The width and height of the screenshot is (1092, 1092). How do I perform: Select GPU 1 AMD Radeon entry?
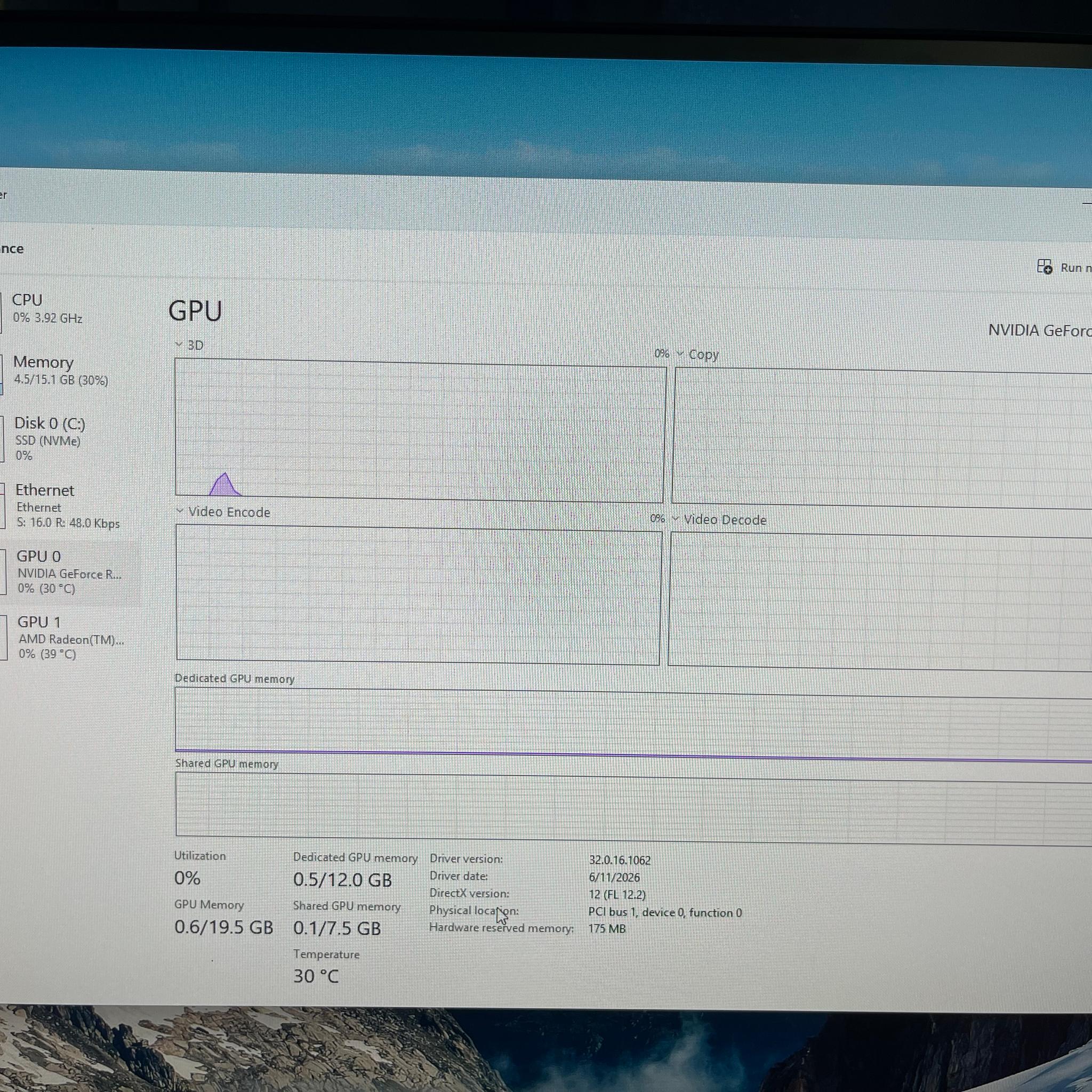click(x=69, y=638)
